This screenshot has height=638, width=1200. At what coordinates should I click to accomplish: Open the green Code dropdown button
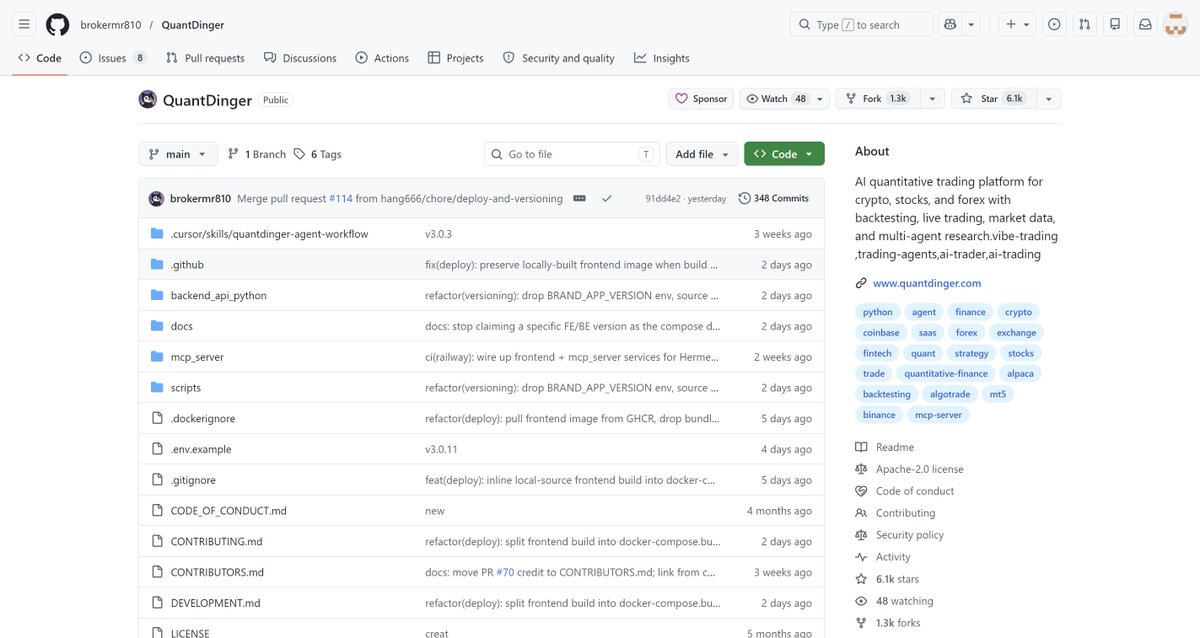[x=784, y=154]
